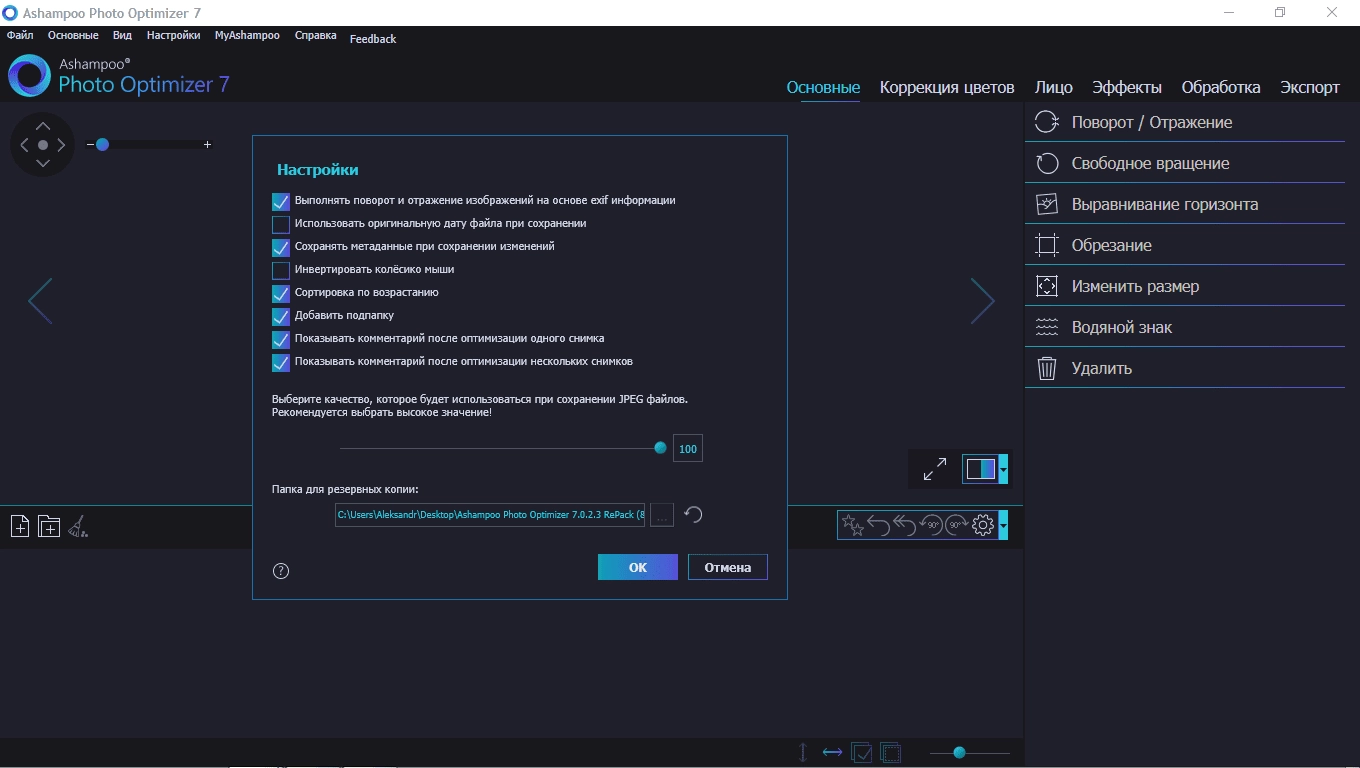Click the JPEG quality slider handle
The image size is (1360, 768).
pos(660,448)
